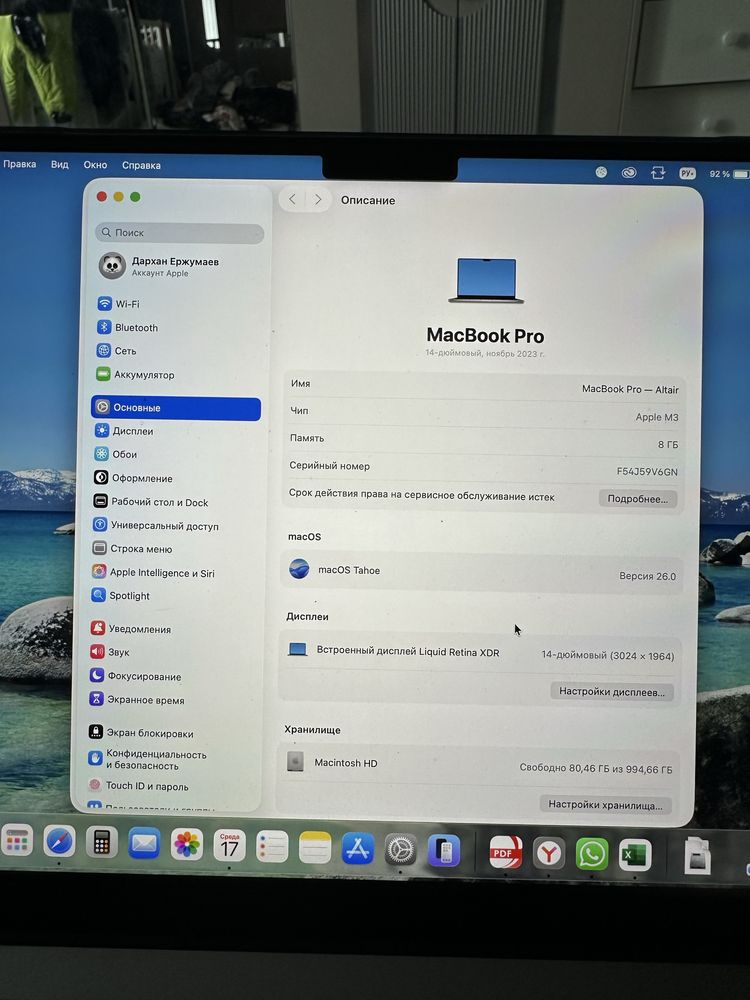Open iPhone Mirroring in the Dock

(x=444, y=851)
